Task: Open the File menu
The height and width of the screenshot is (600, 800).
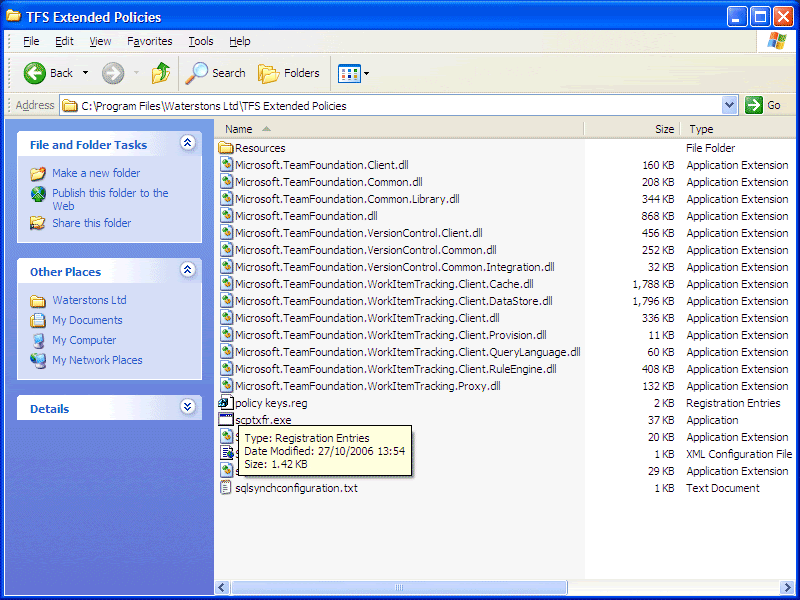Action: (x=31, y=41)
